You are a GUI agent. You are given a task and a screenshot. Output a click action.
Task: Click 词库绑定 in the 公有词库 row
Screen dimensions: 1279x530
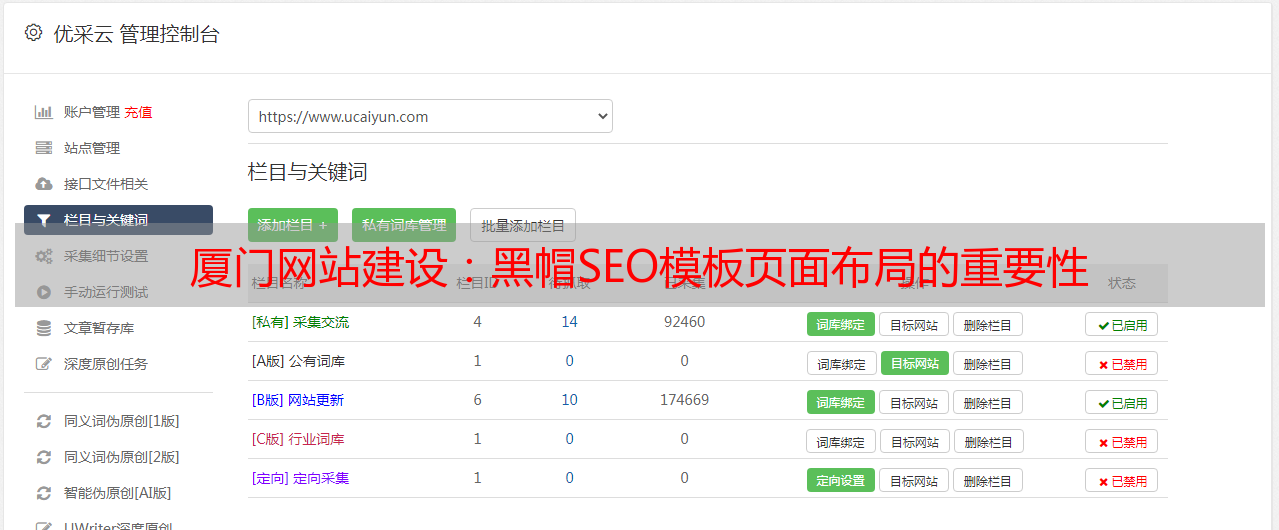841,363
